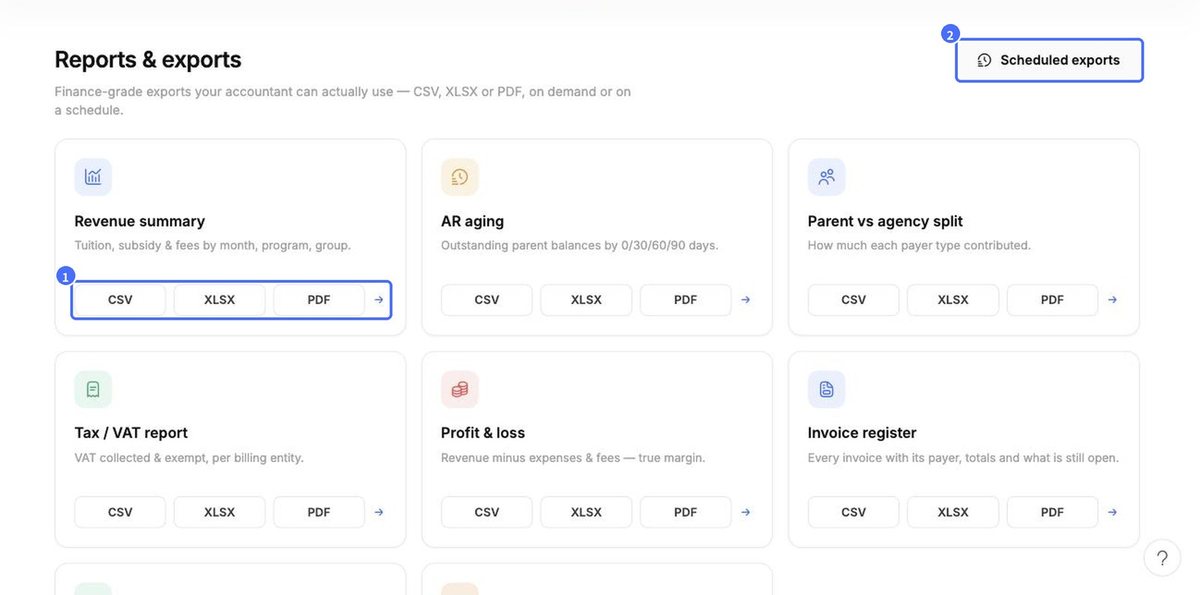
Task: Export Revenue summary as PDF
Action: pyautogui.click(x=319, y=300)
